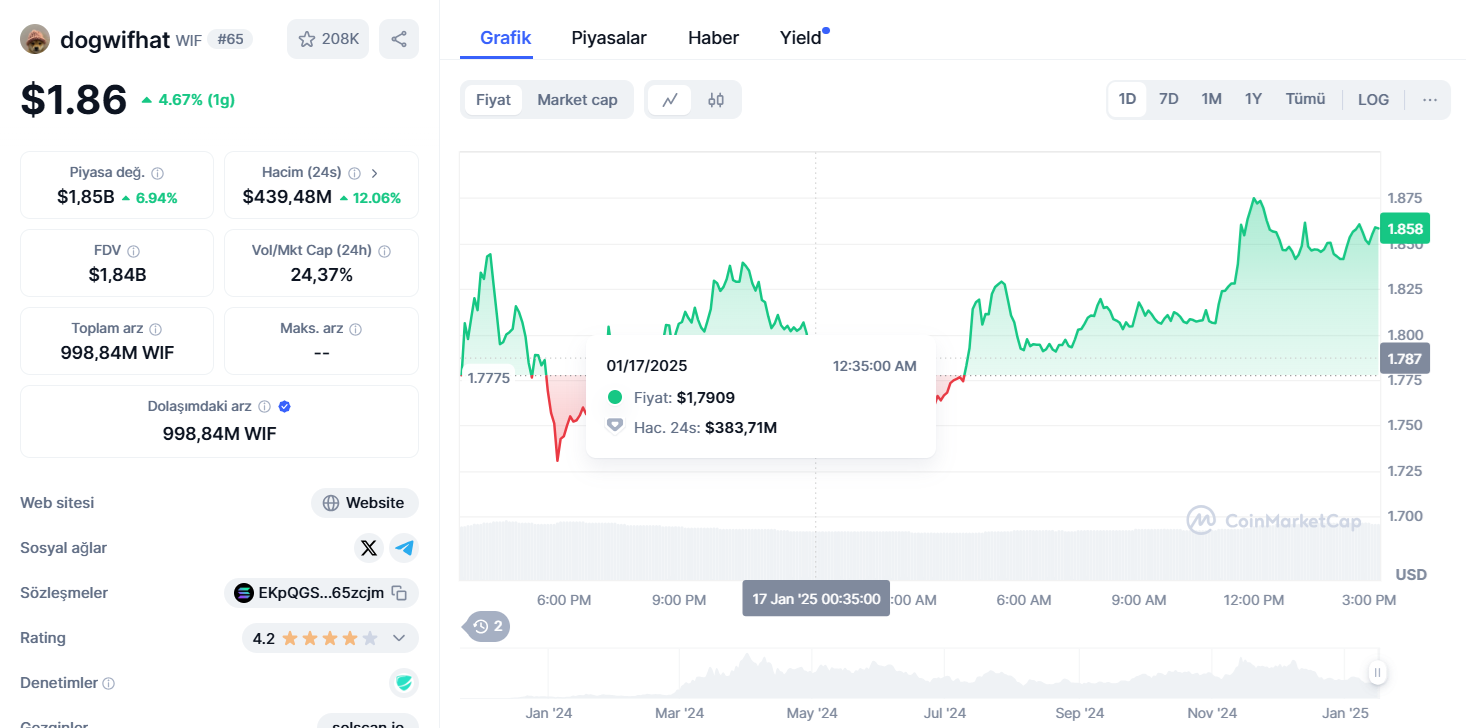Switch to line chart view

click(x=670, y=100)
